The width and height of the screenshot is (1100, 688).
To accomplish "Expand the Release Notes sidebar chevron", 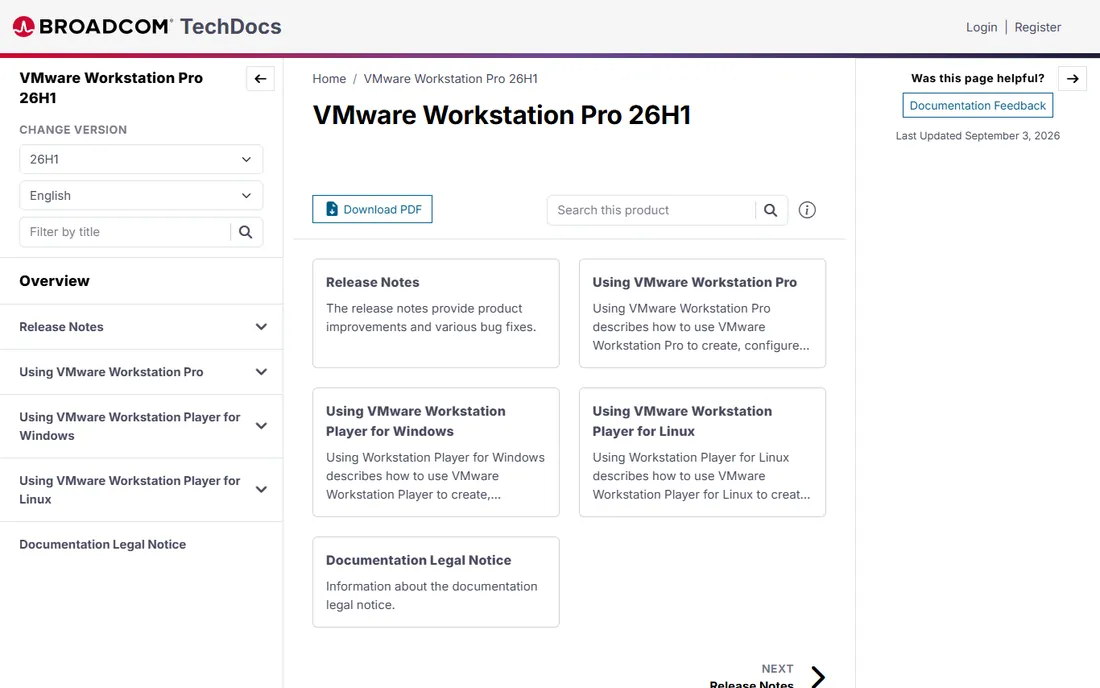I will coord(261,327).
